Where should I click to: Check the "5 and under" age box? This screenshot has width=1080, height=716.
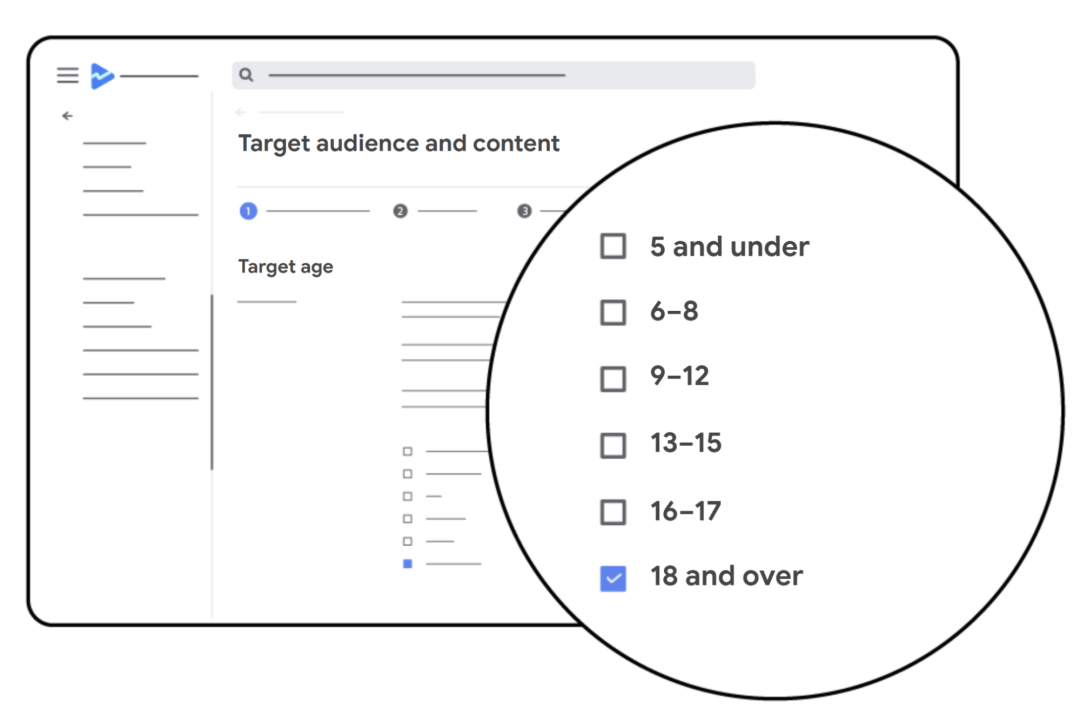pos(613,246)
